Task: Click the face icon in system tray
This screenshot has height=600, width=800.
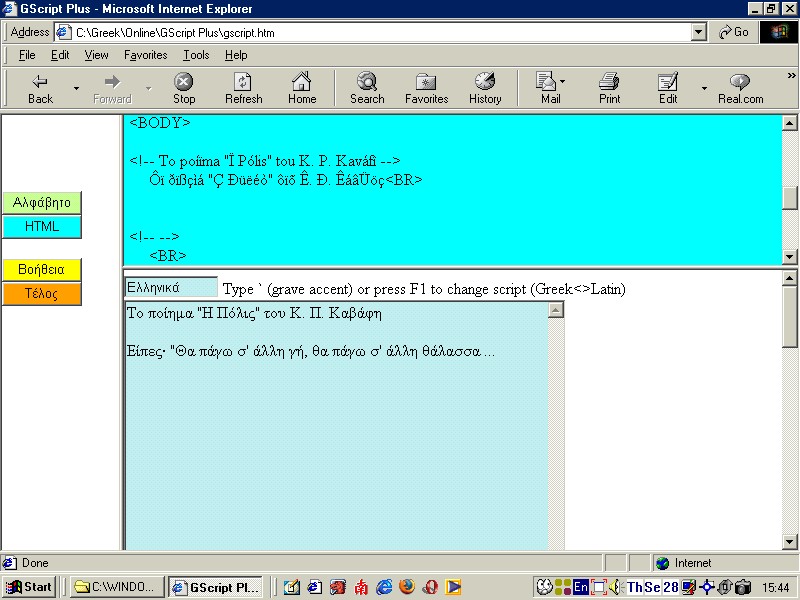Action: [544, 587]
